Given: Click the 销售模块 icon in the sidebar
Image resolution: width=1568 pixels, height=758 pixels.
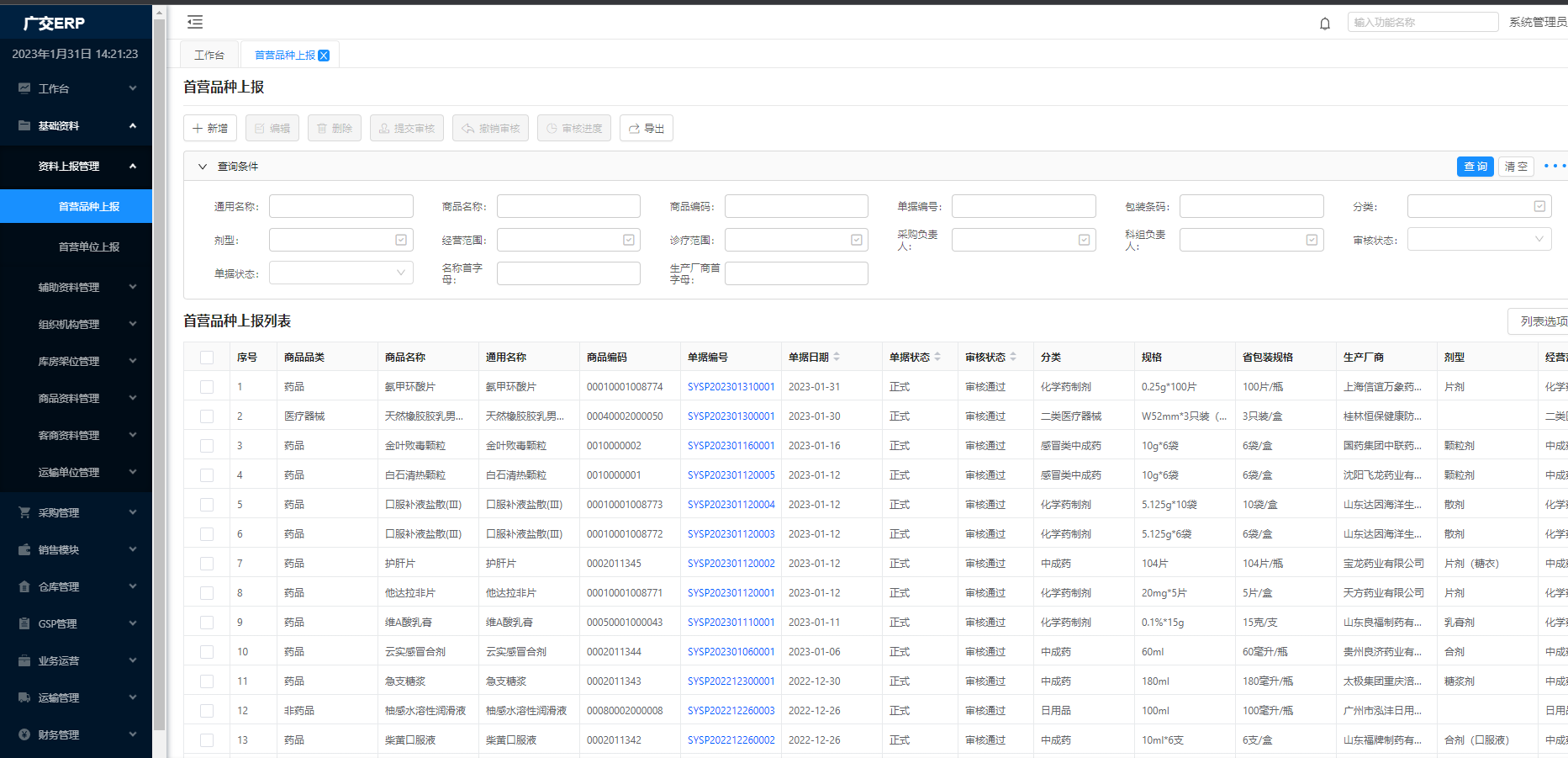Looking at the screenshot, I should tap(24, 549).
